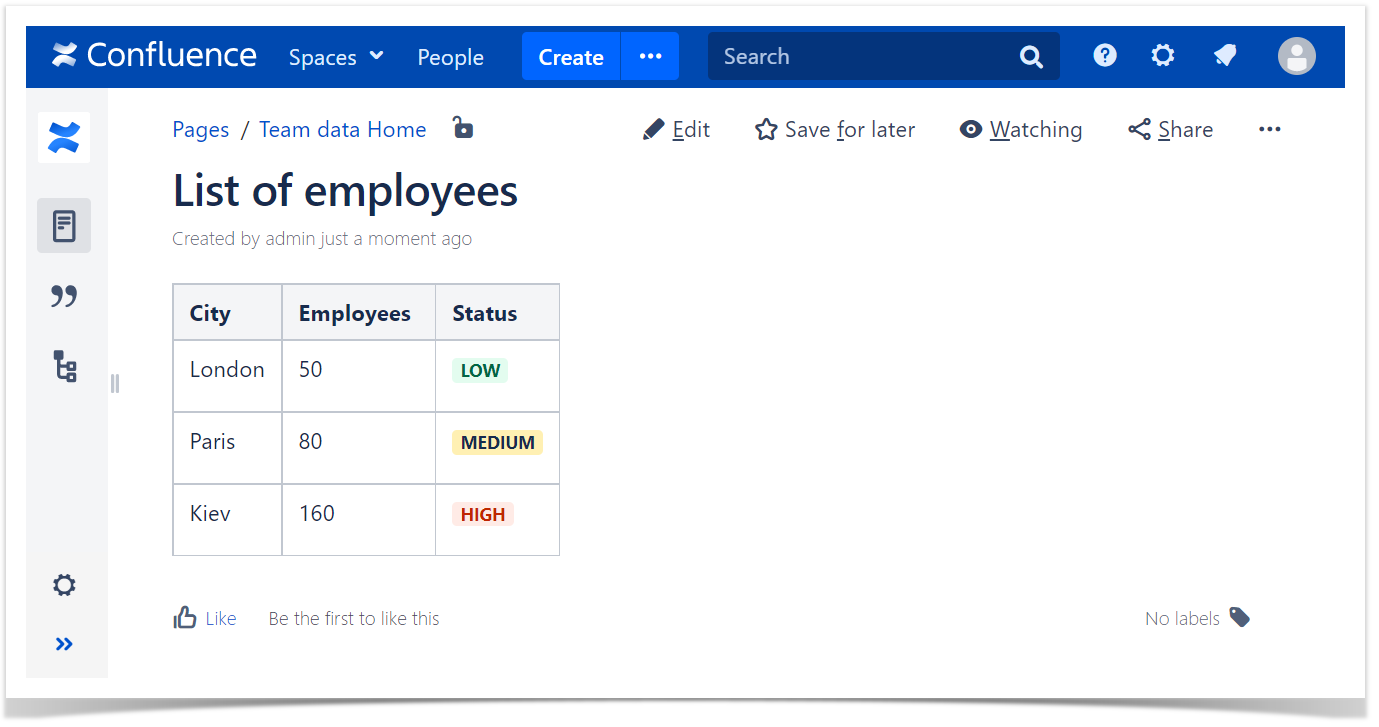The width and height of the screenshot is (1379, 727).
Task: Open the notifications icon in header
Action: [1225, 56]
